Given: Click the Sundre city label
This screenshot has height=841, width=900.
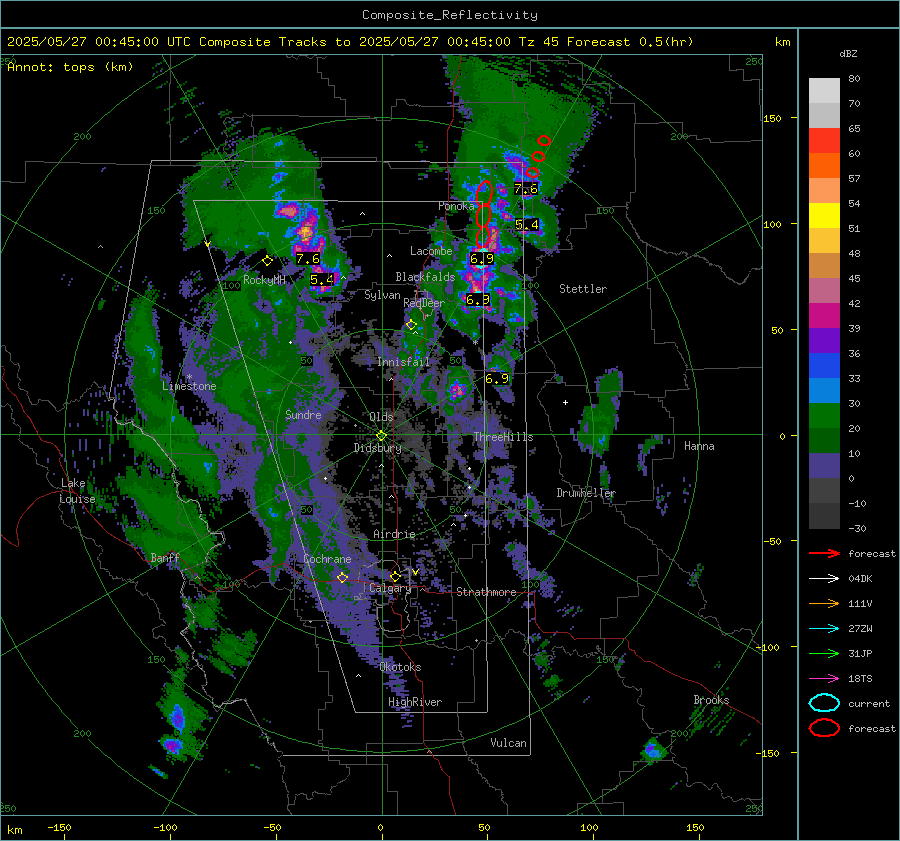Looking at the screenshot, I should pos(303,415).
